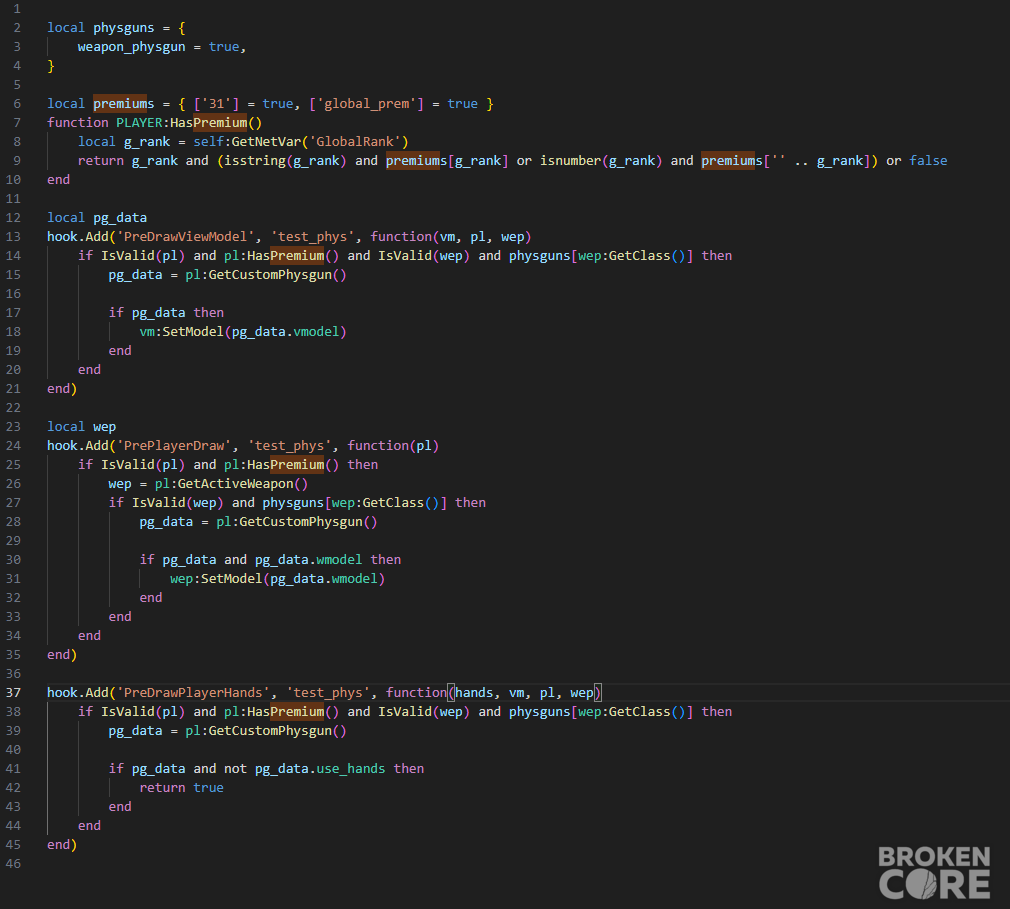Click the 'GlobalRank' string on line 8

point(358,142)
